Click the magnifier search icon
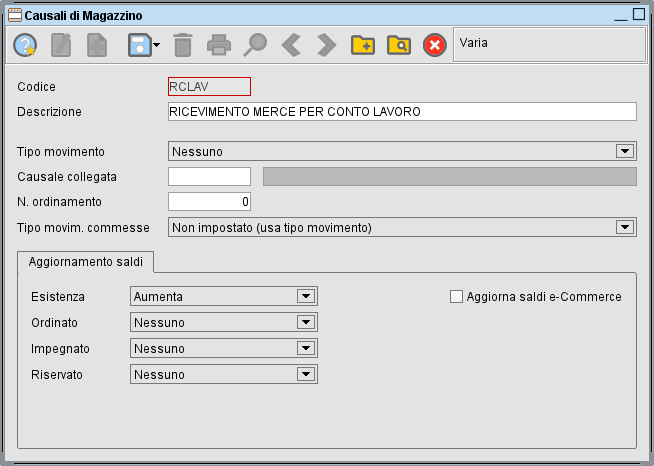Viewport: 654px width, 466px height. pos(256,45)
